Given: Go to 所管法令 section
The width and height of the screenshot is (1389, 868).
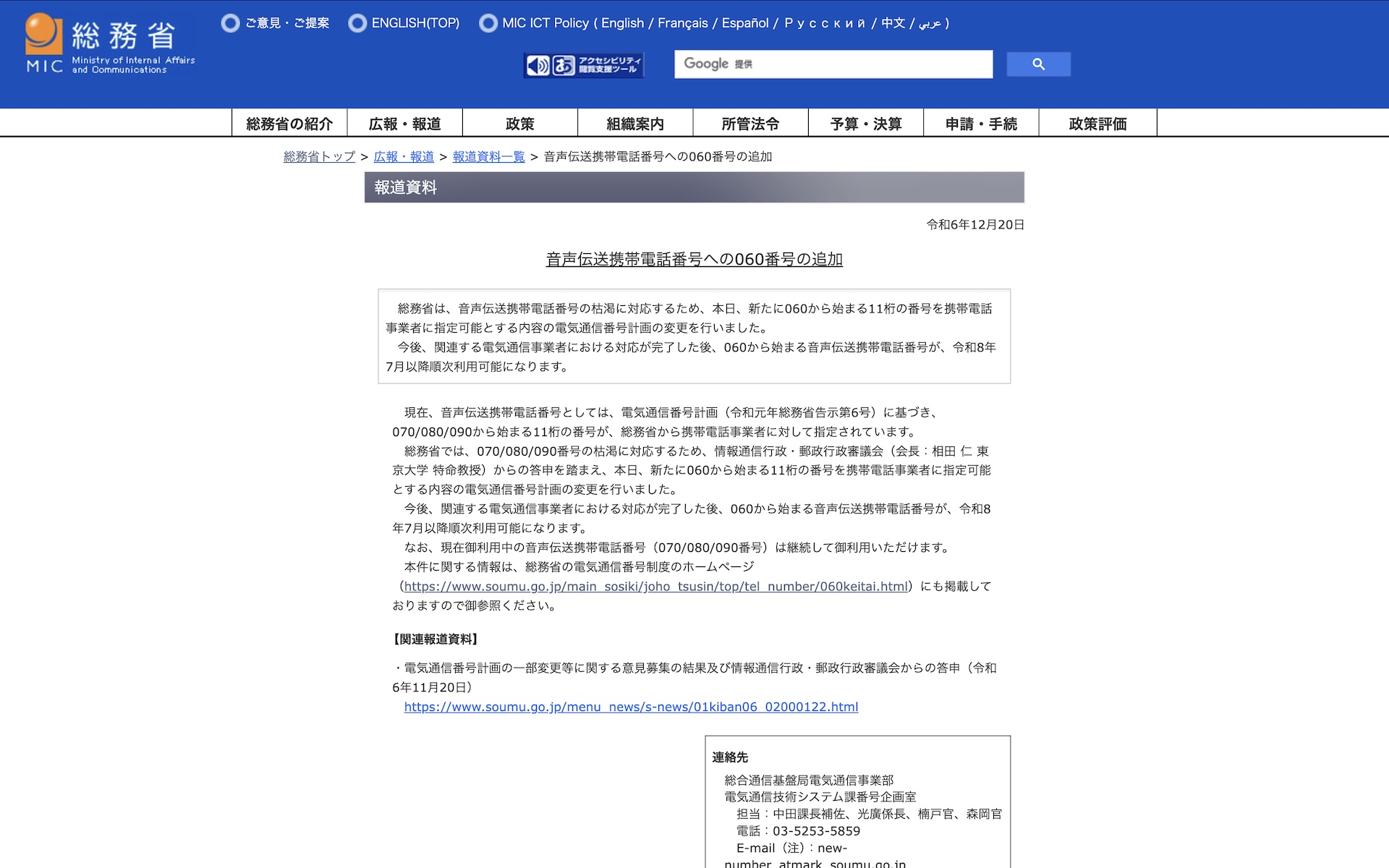Looking at the screenshot, I should (x=750, y=124).
